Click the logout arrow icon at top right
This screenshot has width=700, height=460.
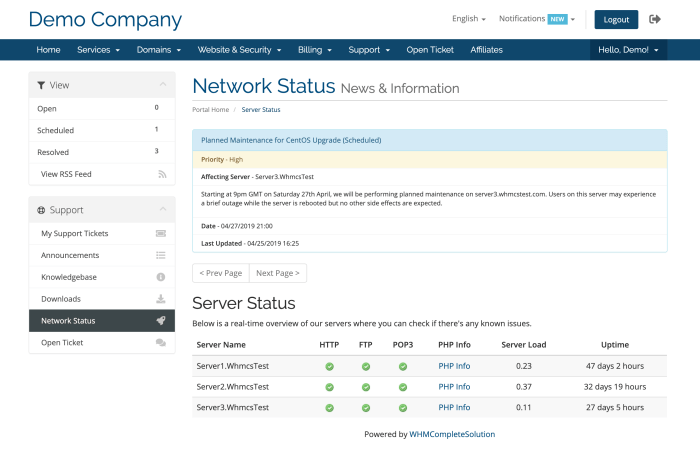click(x=654, y=19)
